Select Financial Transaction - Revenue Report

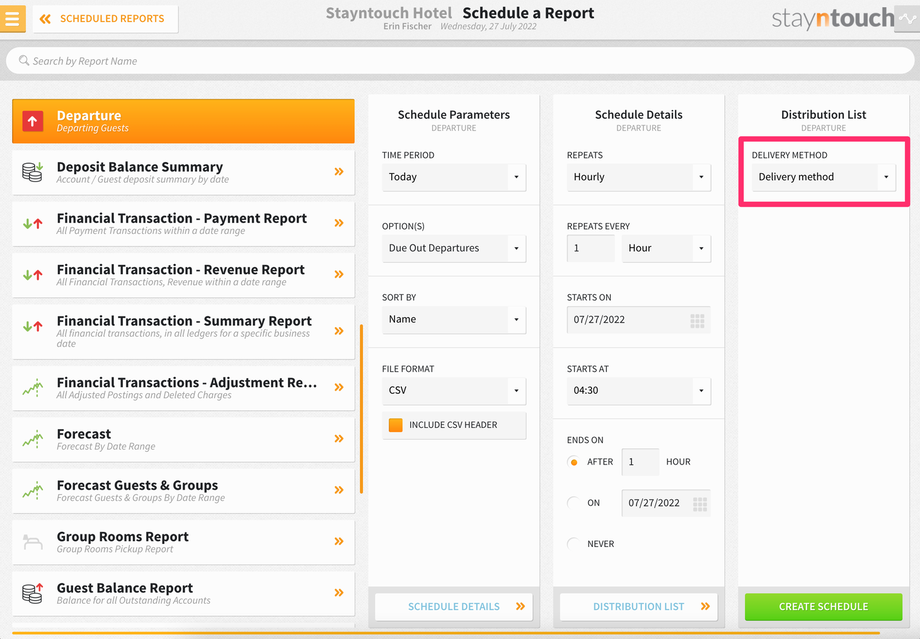pyautogui.click(x=183, y=275)
